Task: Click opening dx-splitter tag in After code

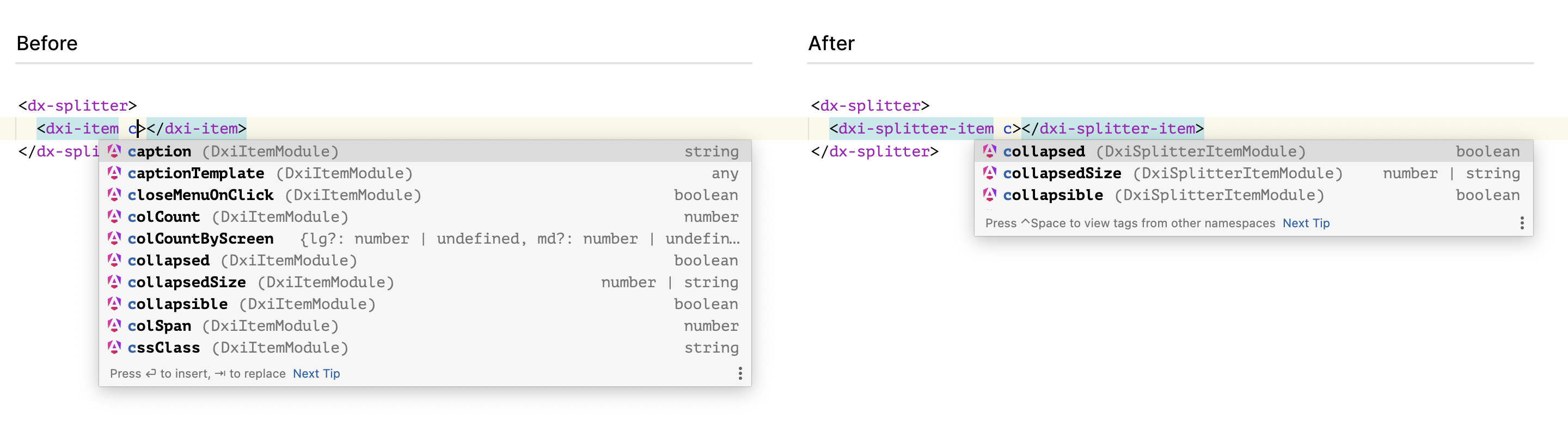Action: point(871,105)
